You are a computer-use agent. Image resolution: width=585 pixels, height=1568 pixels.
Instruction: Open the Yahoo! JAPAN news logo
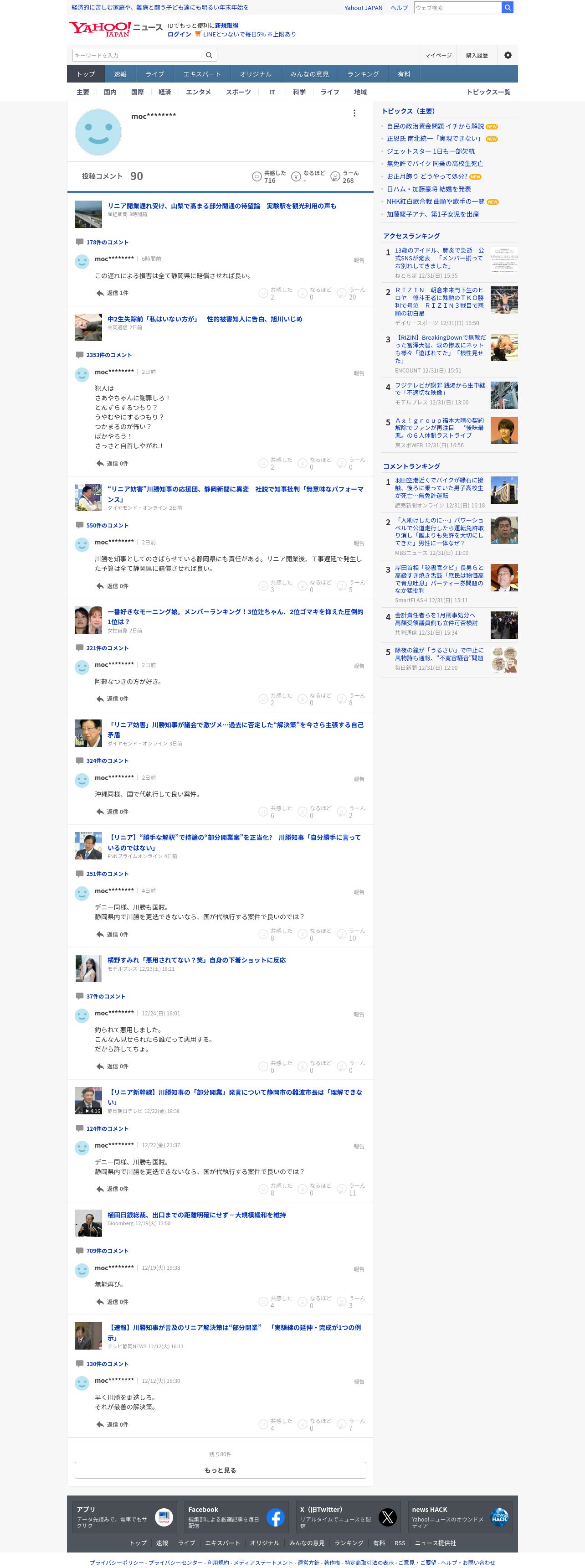116,29
